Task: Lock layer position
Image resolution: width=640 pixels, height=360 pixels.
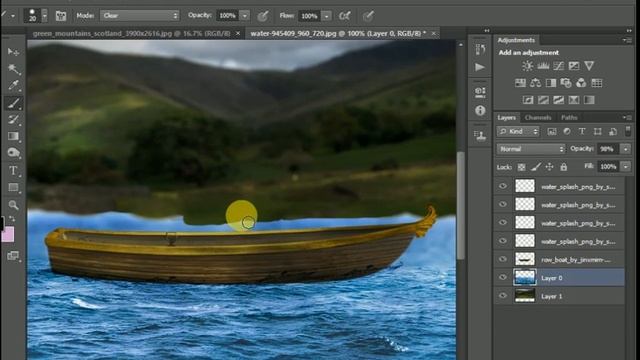Action: click(549, 167)
